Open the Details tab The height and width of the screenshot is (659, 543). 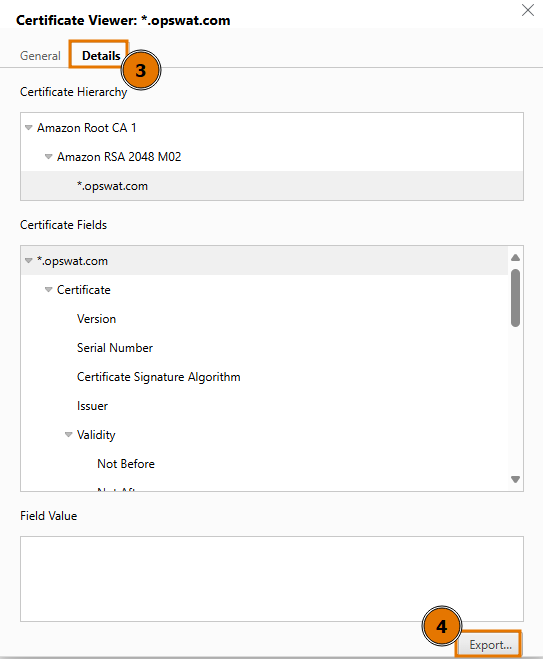click(x=101, y=55)
